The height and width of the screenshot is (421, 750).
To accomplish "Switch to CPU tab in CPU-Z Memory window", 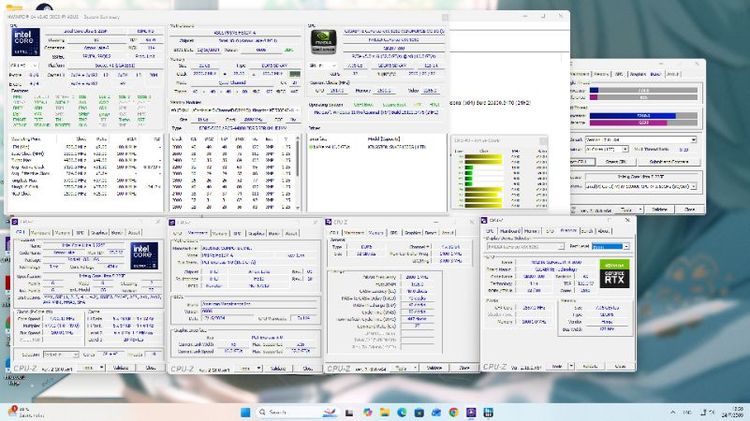I will pyautogui.click(x=333, y=233).
